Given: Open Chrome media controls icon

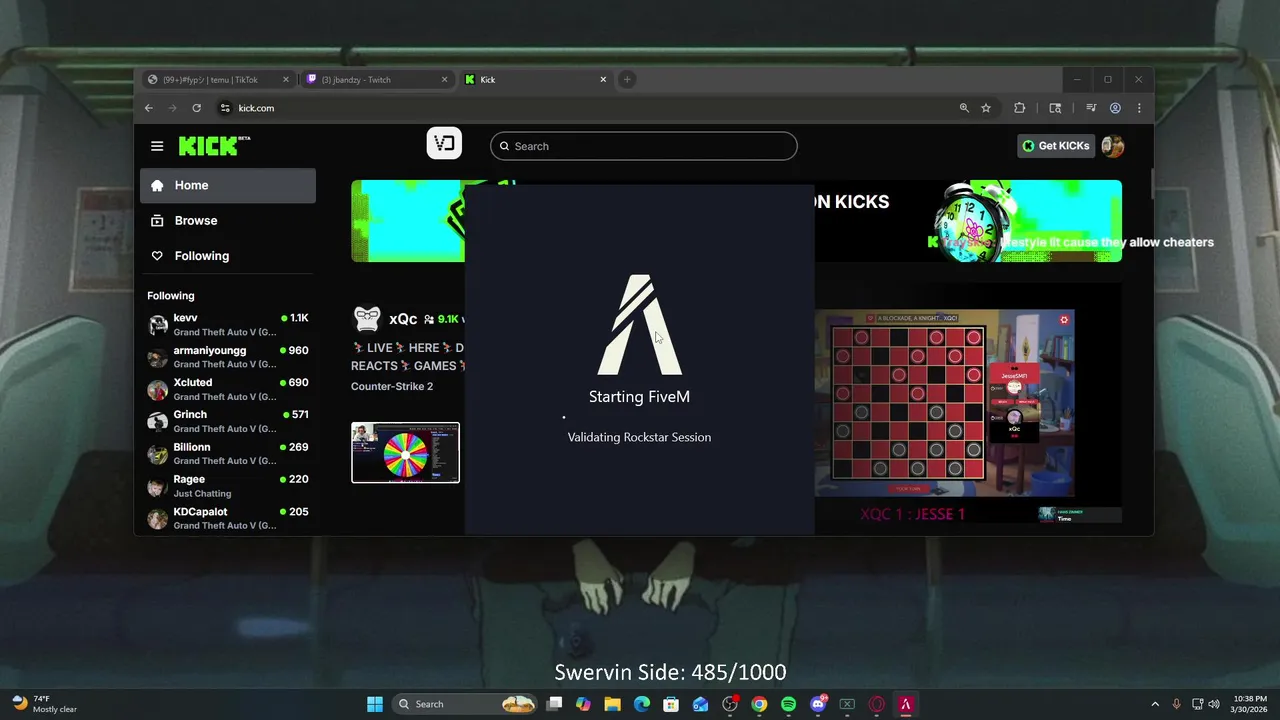Looking at the screenshot, I should (1090, 108).
